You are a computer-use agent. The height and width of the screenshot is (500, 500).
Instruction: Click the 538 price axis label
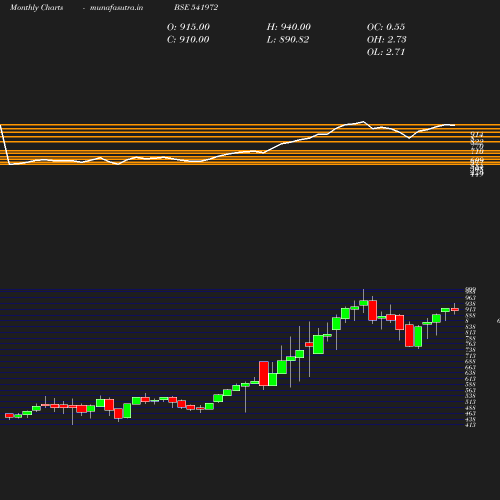point(470,396)
